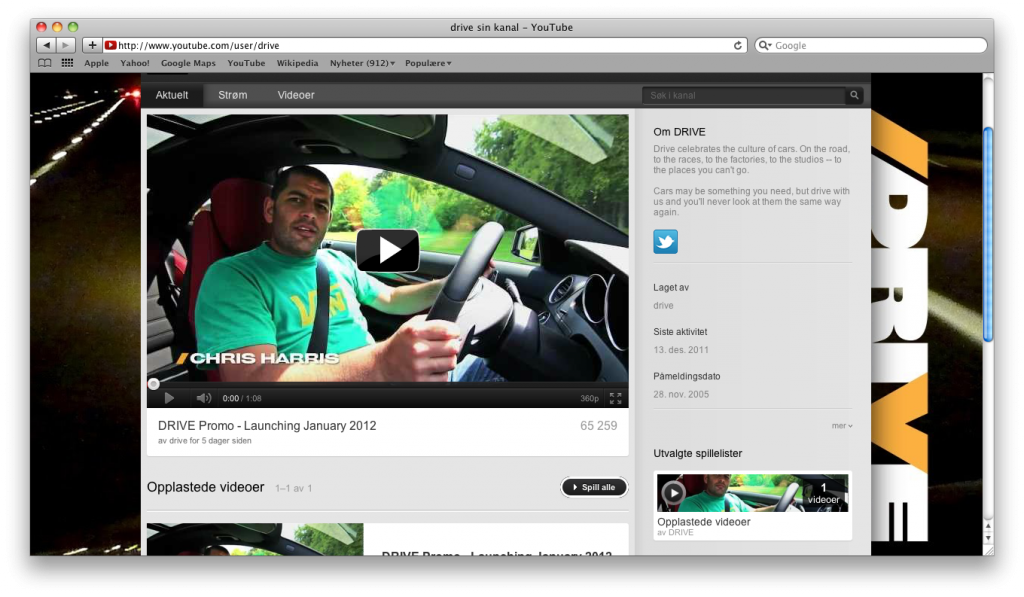Screen dimensions: 1024x597
Task: Click the 65 259 view count
Action: click(x=598, y=426)
